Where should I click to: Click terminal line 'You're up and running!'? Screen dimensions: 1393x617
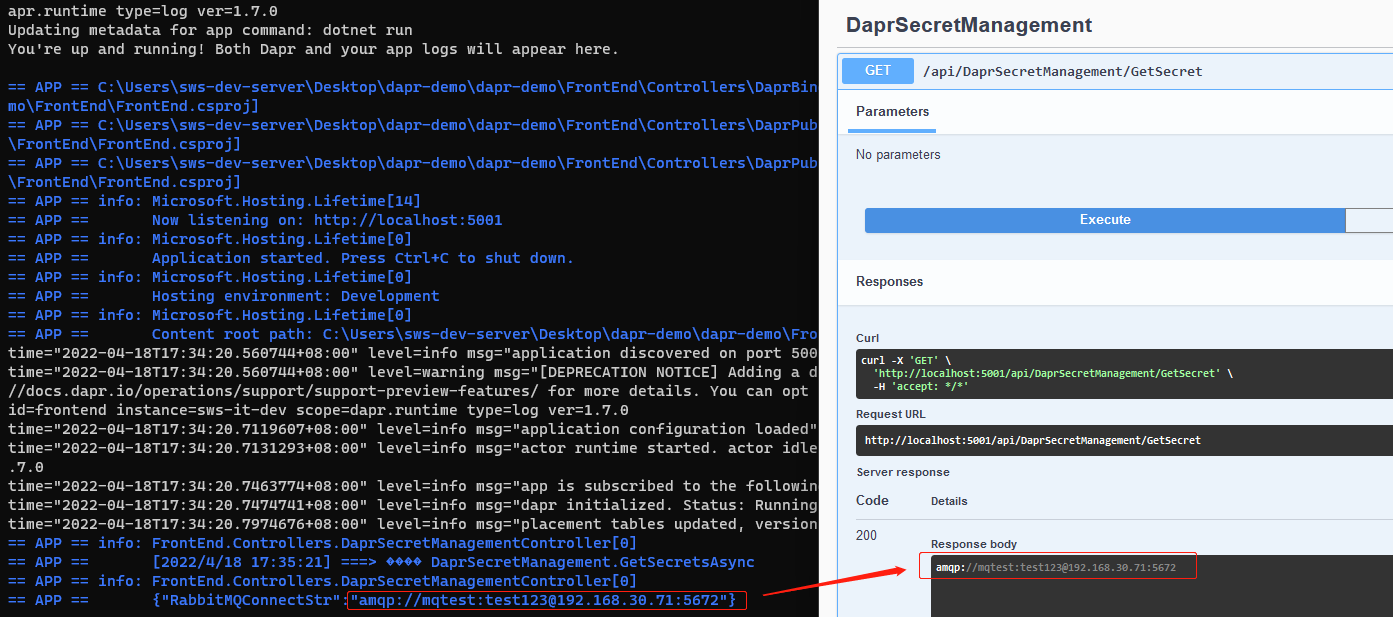pos(313,49)
